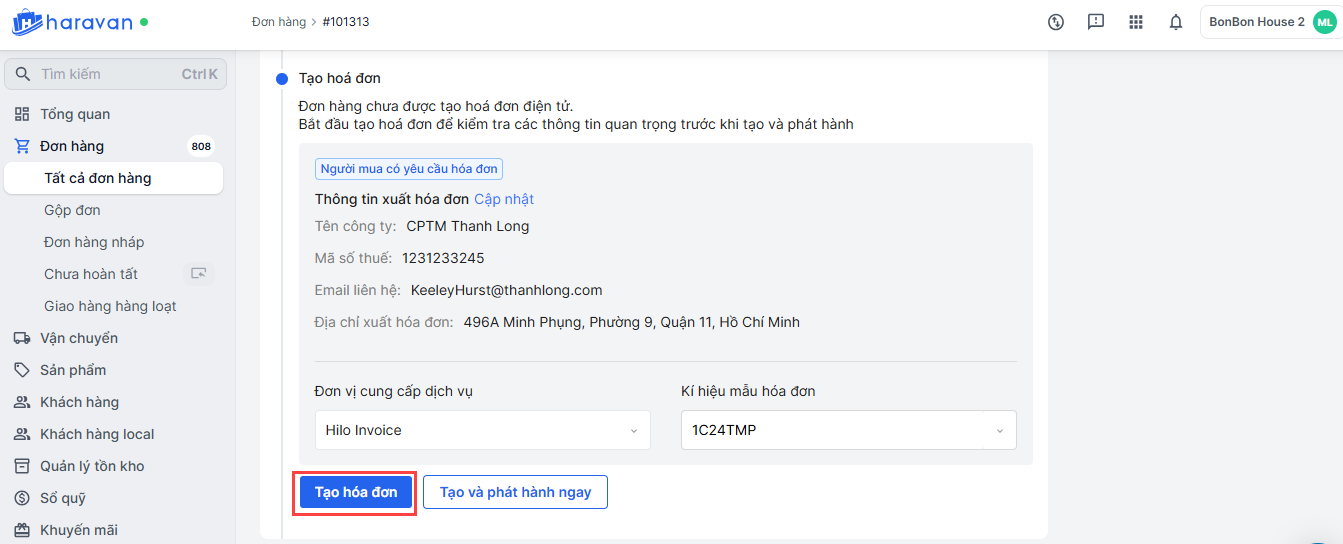Select Gộp đơn in sidebar submenu
The height and width of the screenshot is (544, 1343).
[x=72, y=210]
